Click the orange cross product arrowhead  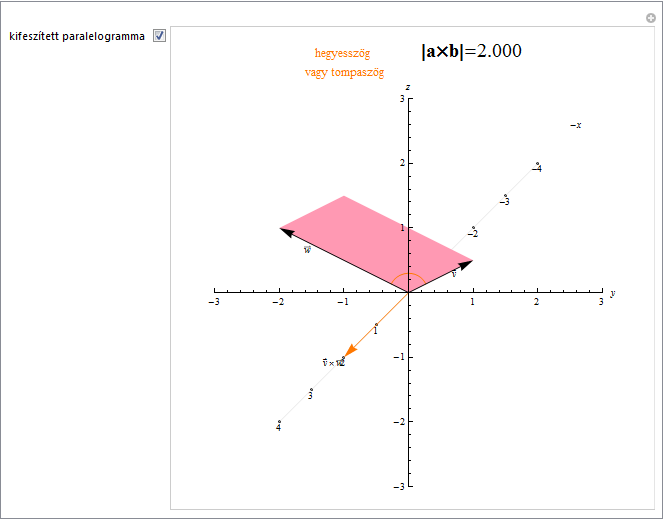coord(350,350)
